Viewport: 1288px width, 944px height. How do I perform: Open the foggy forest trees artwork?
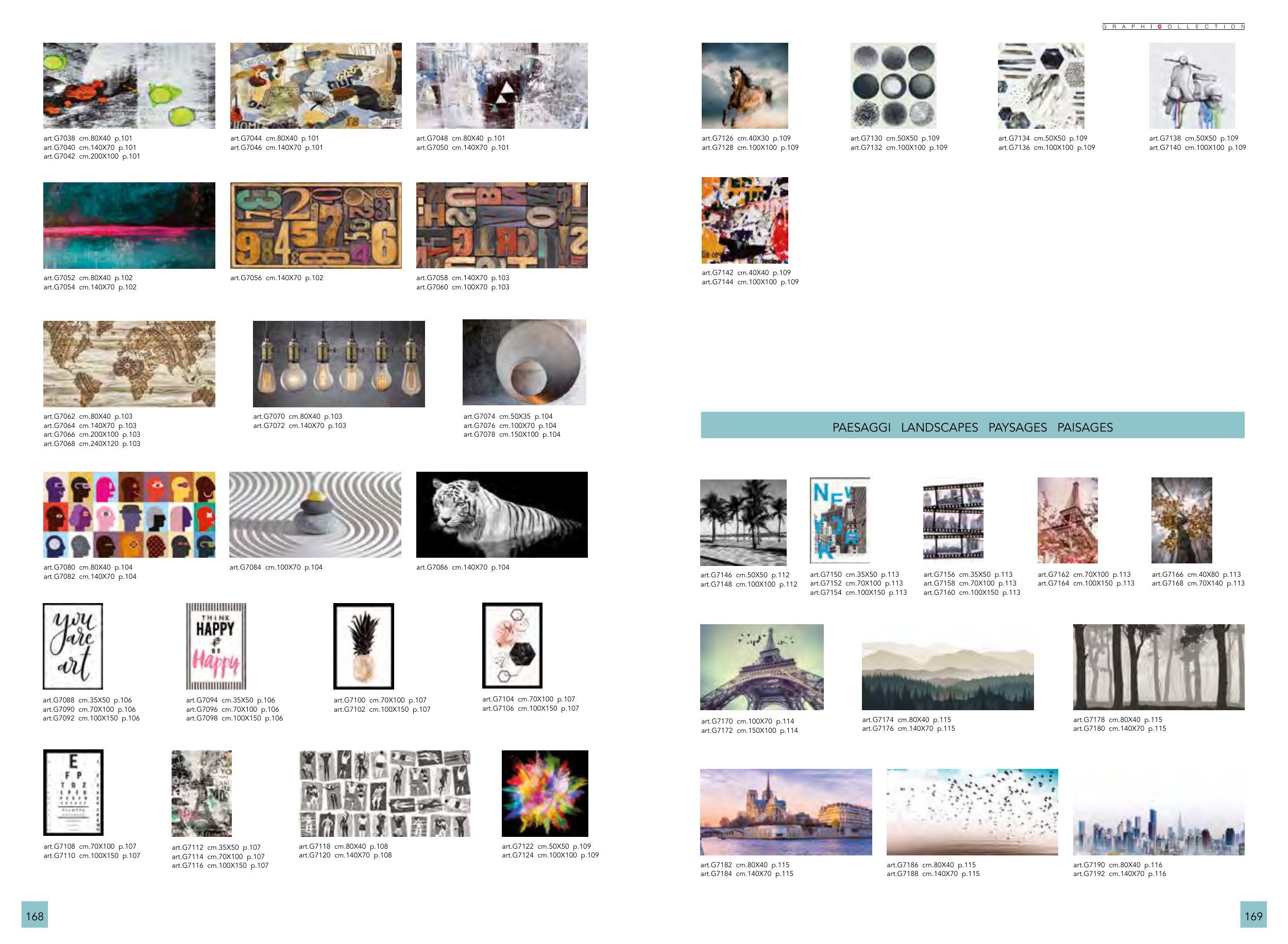1158,666
